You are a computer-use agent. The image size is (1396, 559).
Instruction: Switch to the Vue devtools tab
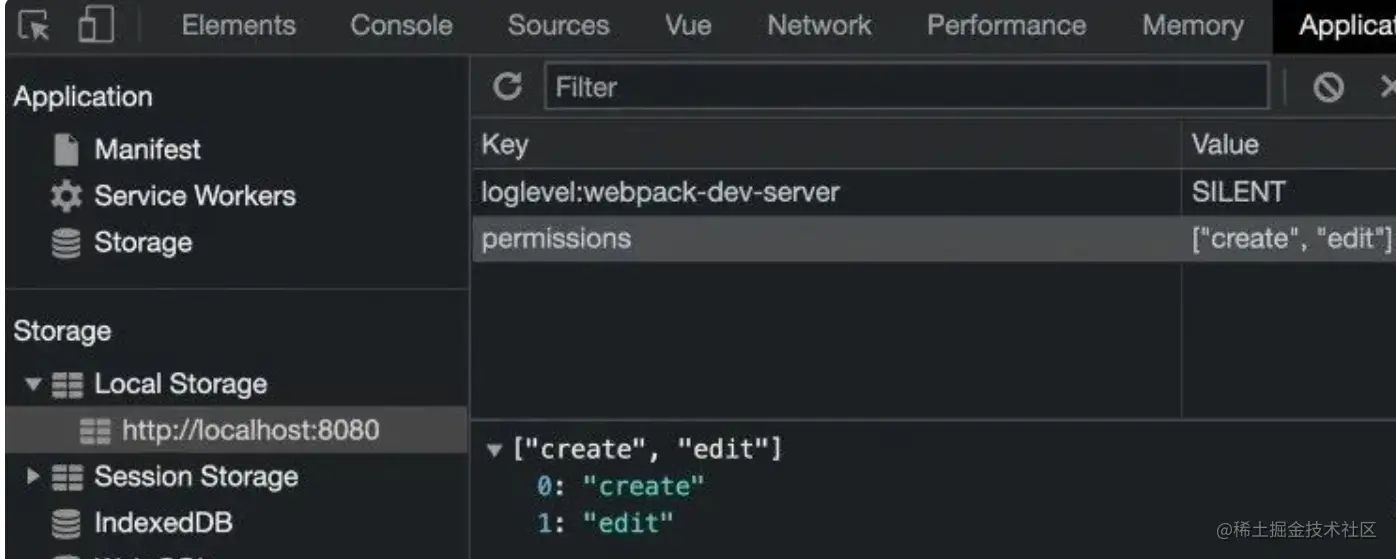point(688,25)
